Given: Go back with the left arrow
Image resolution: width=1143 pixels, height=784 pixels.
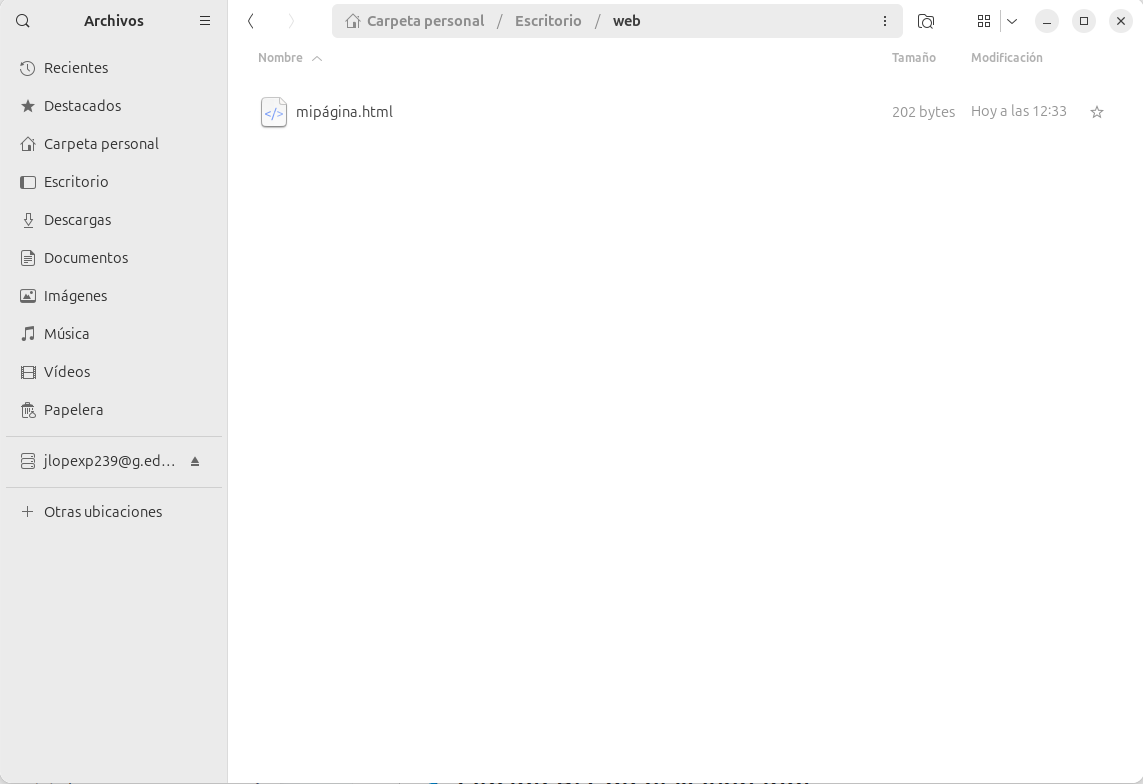Looking at the screenshot, I should coord(251,21).
